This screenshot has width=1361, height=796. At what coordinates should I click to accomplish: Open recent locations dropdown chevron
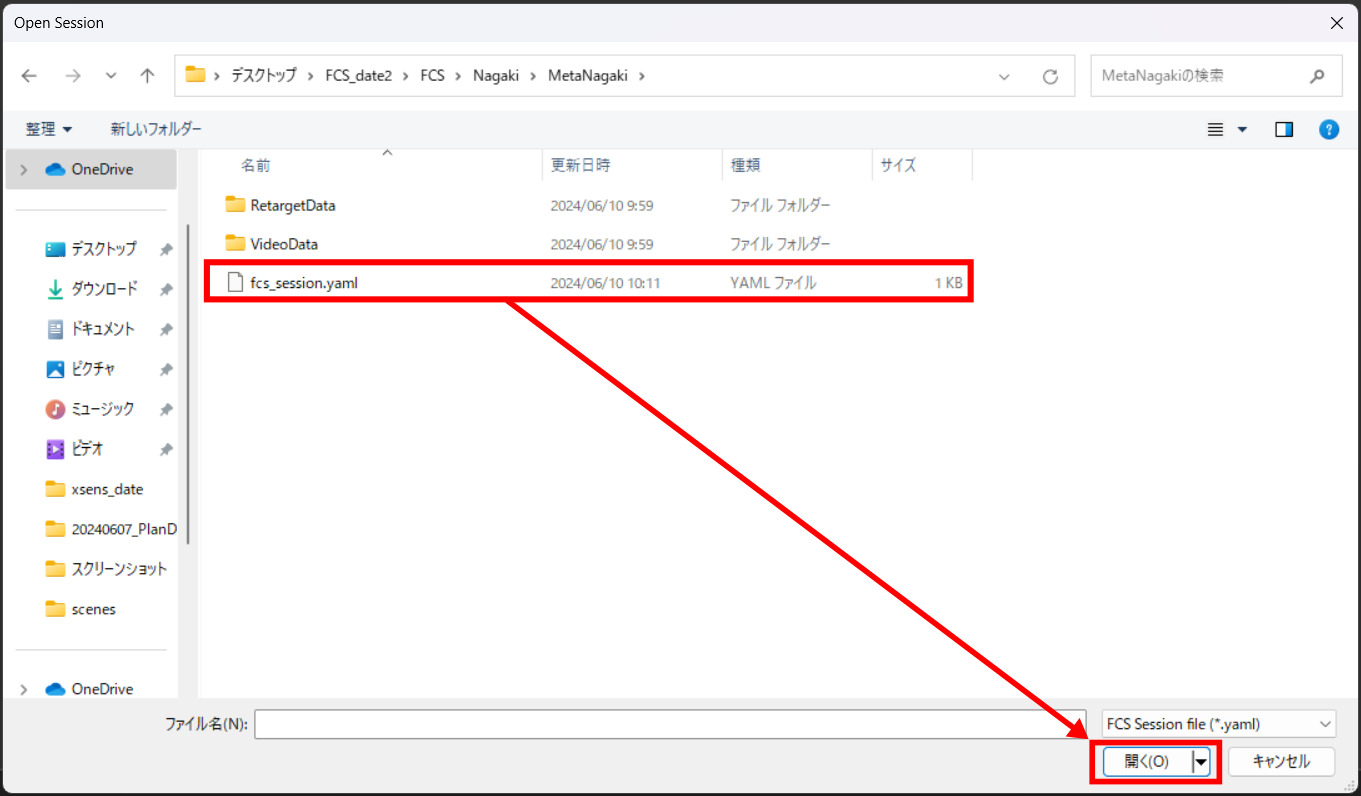(x=111, y=76)
